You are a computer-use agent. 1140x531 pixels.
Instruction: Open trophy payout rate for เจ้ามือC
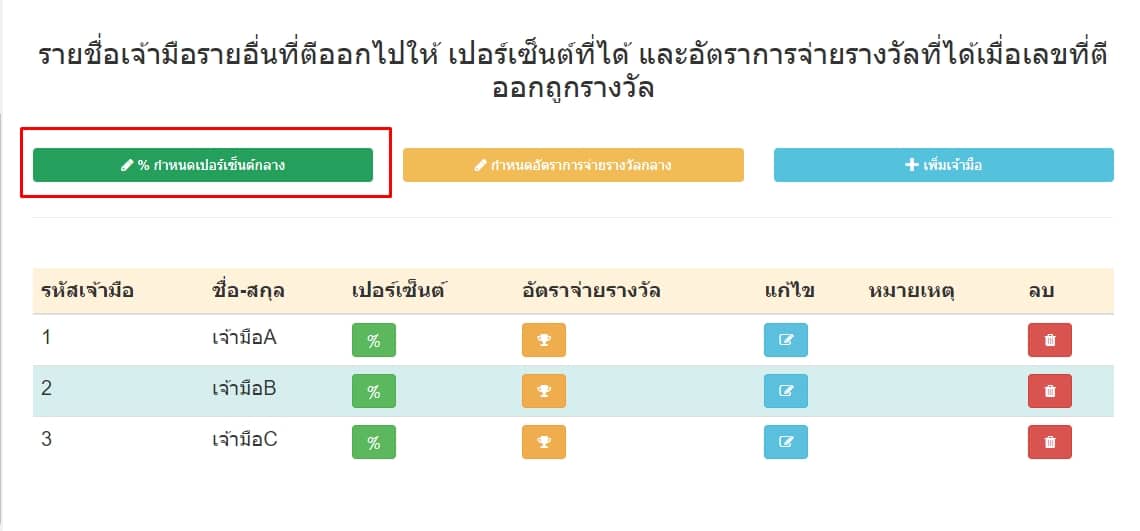pyautogui.click(x=543, y=442)
